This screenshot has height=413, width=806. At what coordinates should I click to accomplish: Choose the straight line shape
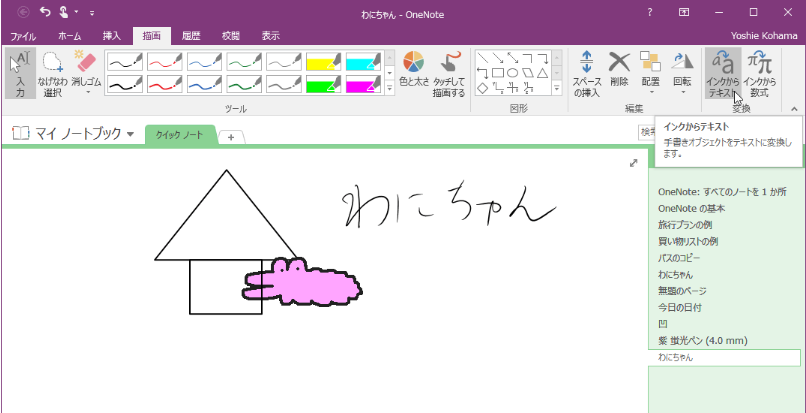482,58
